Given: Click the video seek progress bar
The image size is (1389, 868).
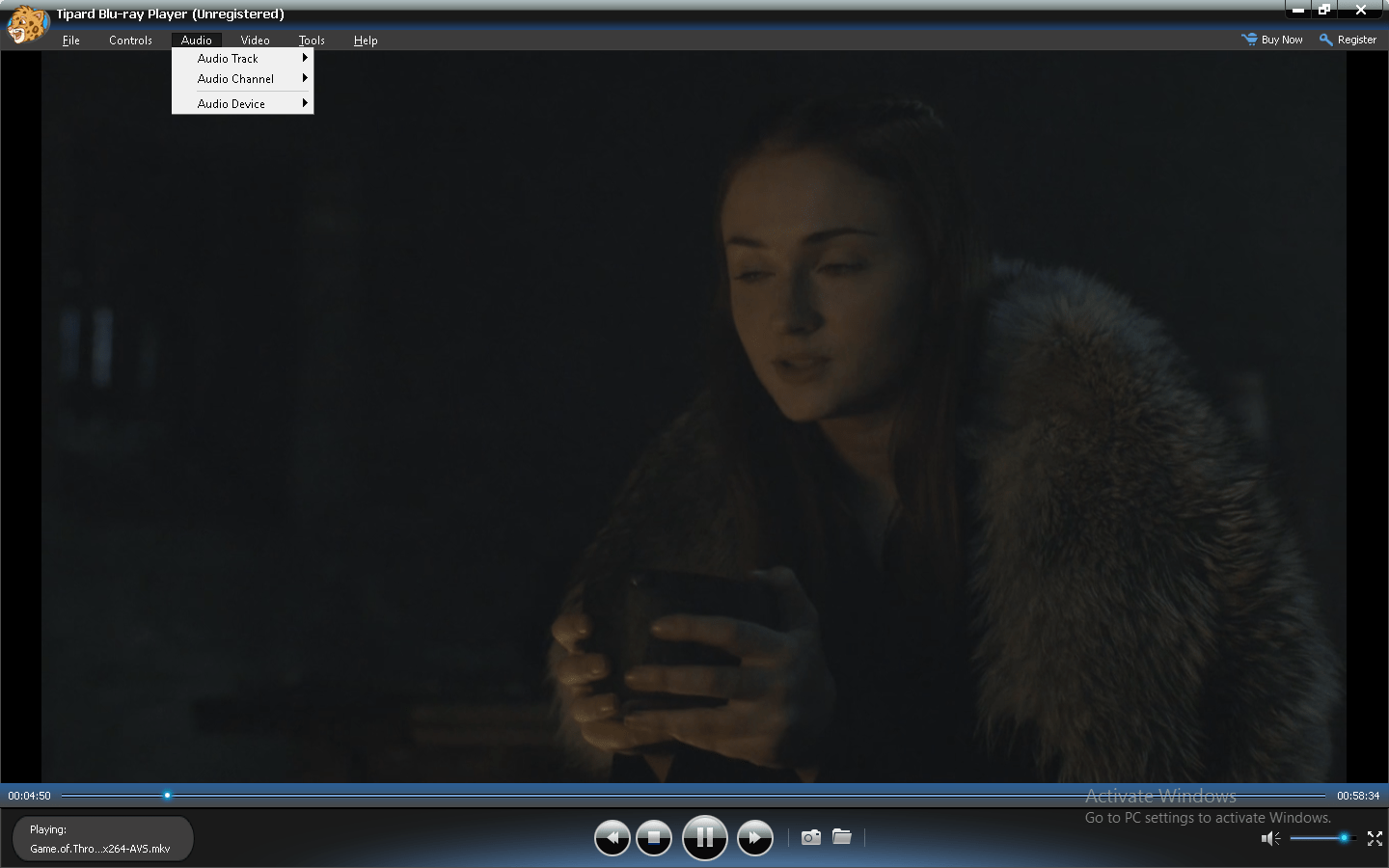Looking at the screenshot, I should 694,796.
